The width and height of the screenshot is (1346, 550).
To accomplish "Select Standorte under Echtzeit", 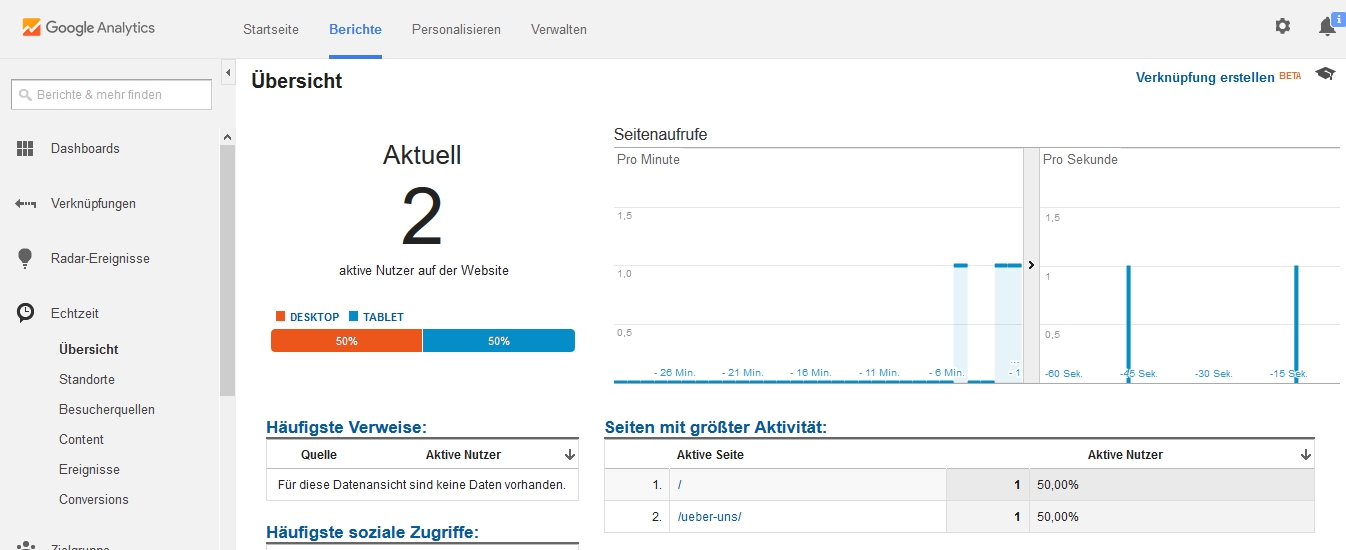I will [87, 380].
